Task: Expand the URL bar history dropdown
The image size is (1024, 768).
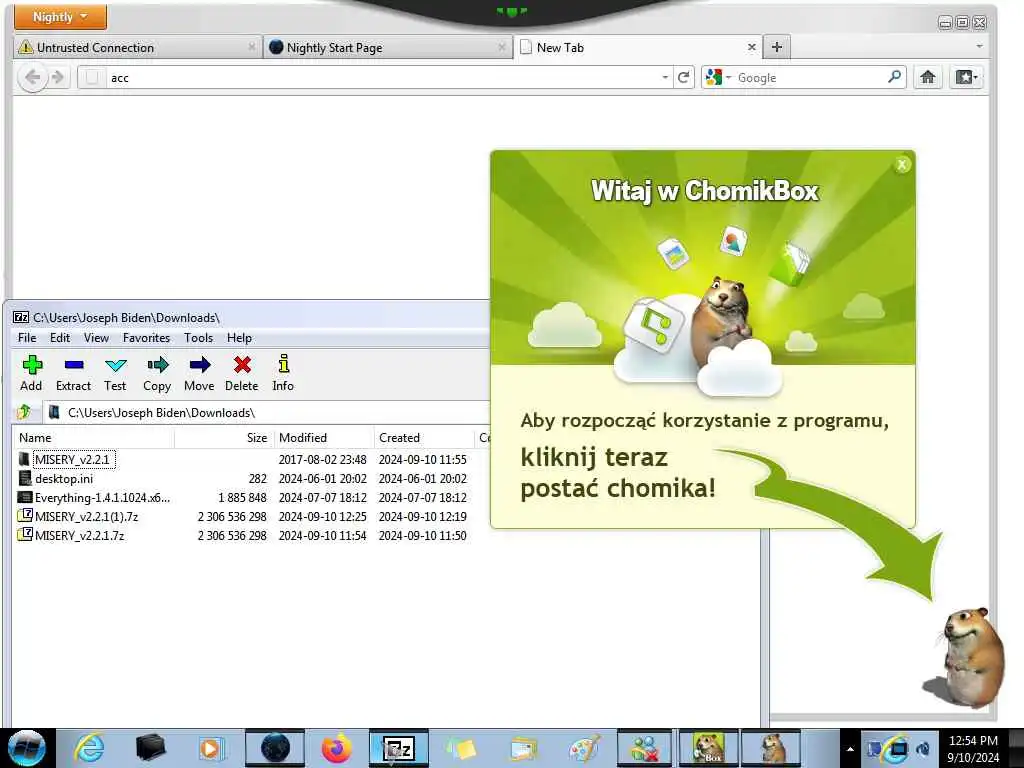Action: click(x=665, y=78)
